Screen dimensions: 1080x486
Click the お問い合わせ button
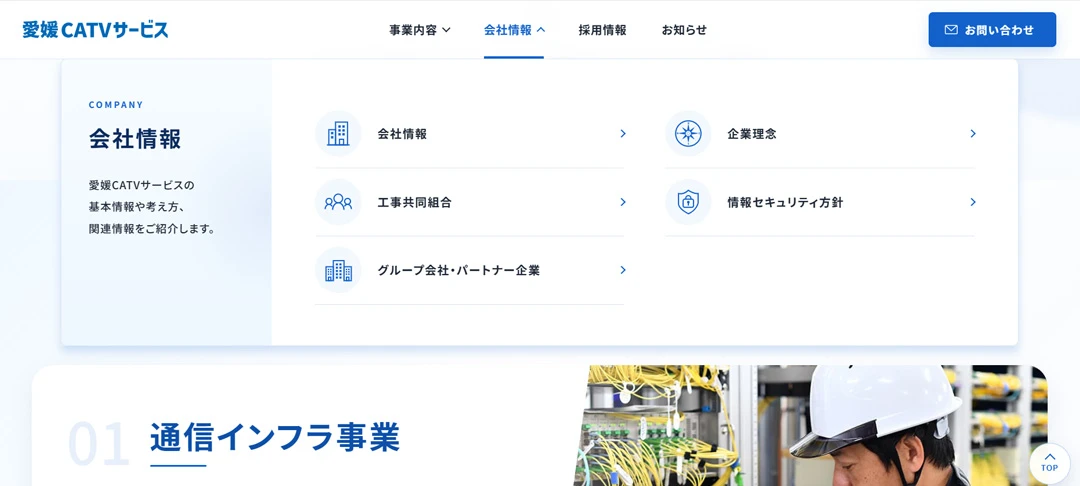992,30
